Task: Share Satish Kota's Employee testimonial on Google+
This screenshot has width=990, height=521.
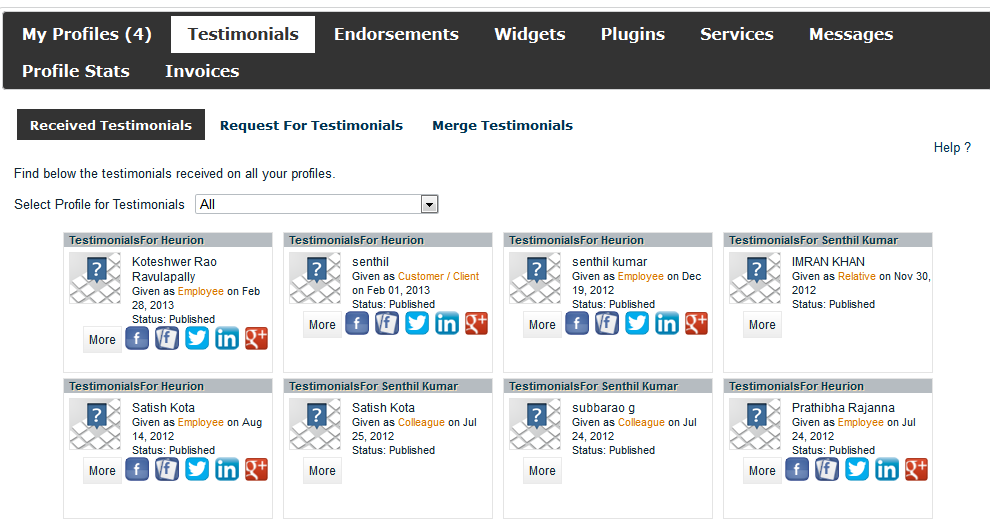Action: click(256, 469)
